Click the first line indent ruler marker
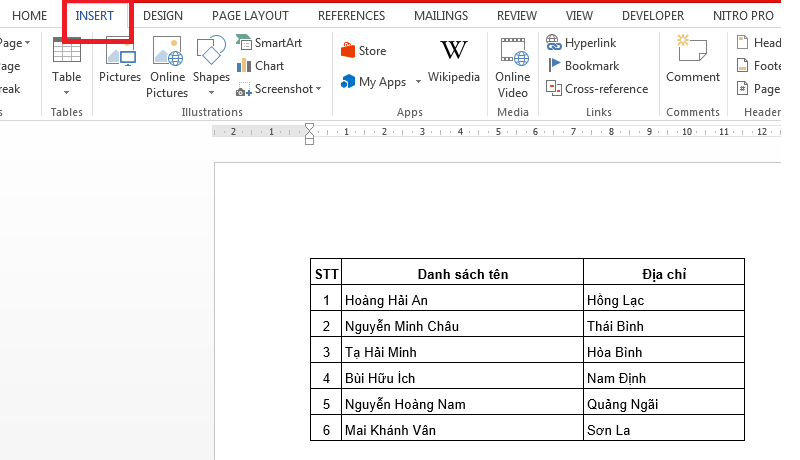This screenshot has height=460, width=800. point(309,127)
